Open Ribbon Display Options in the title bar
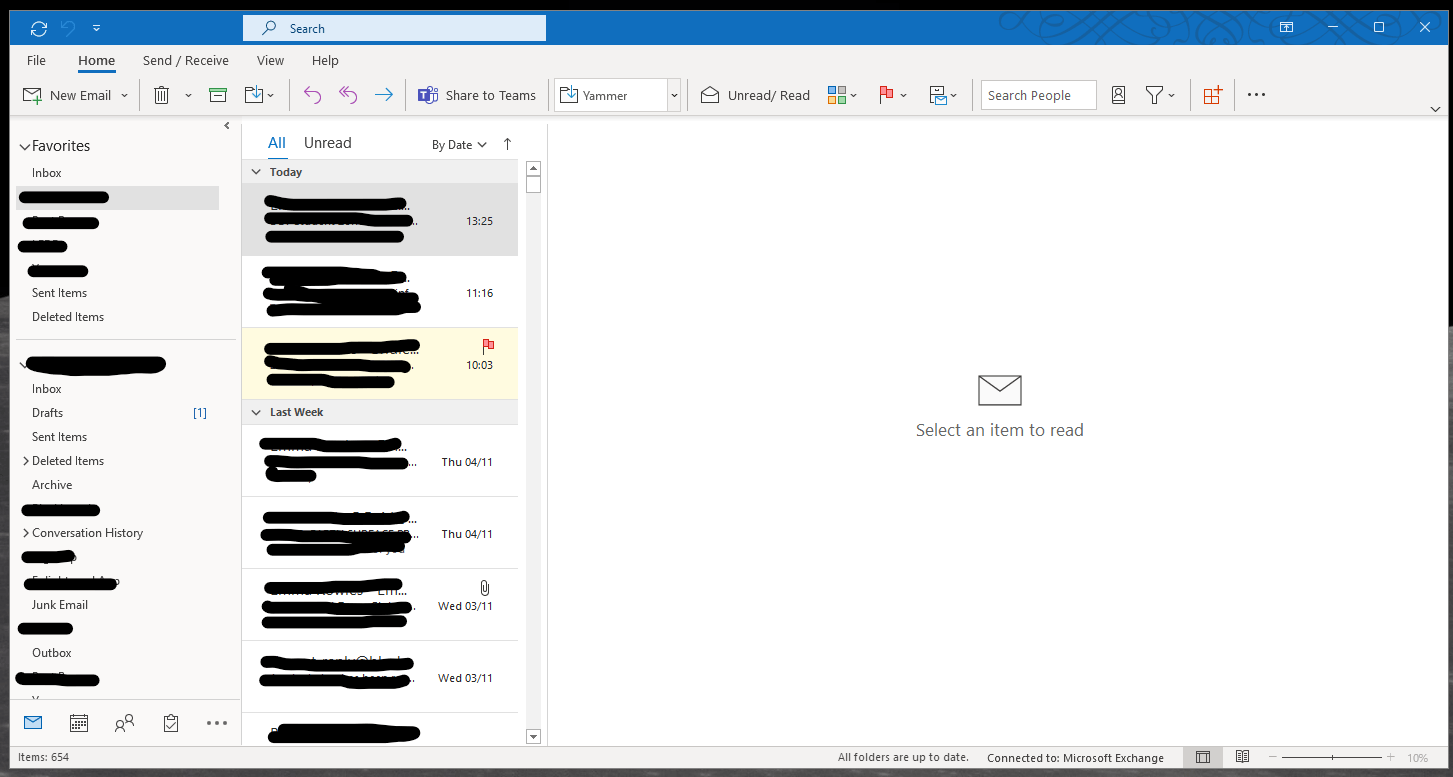This screenshot has width=1453, height=777. click(1286, 28)
